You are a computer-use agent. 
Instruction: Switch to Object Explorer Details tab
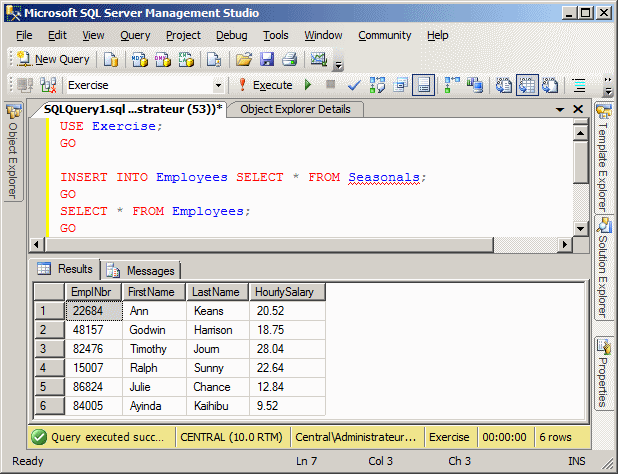coord(295,109)
